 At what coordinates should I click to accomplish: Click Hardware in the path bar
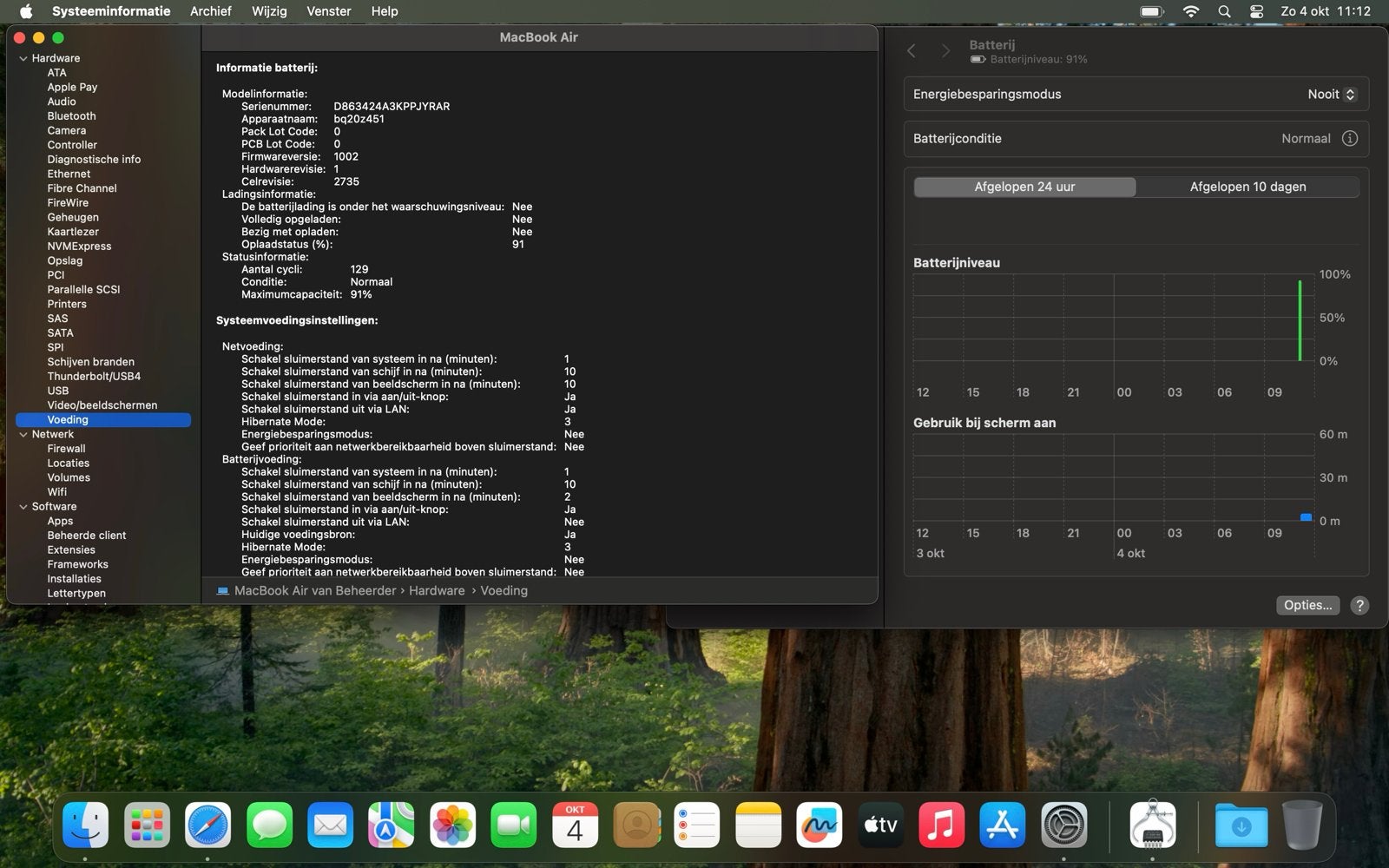[x=437, y=590]
